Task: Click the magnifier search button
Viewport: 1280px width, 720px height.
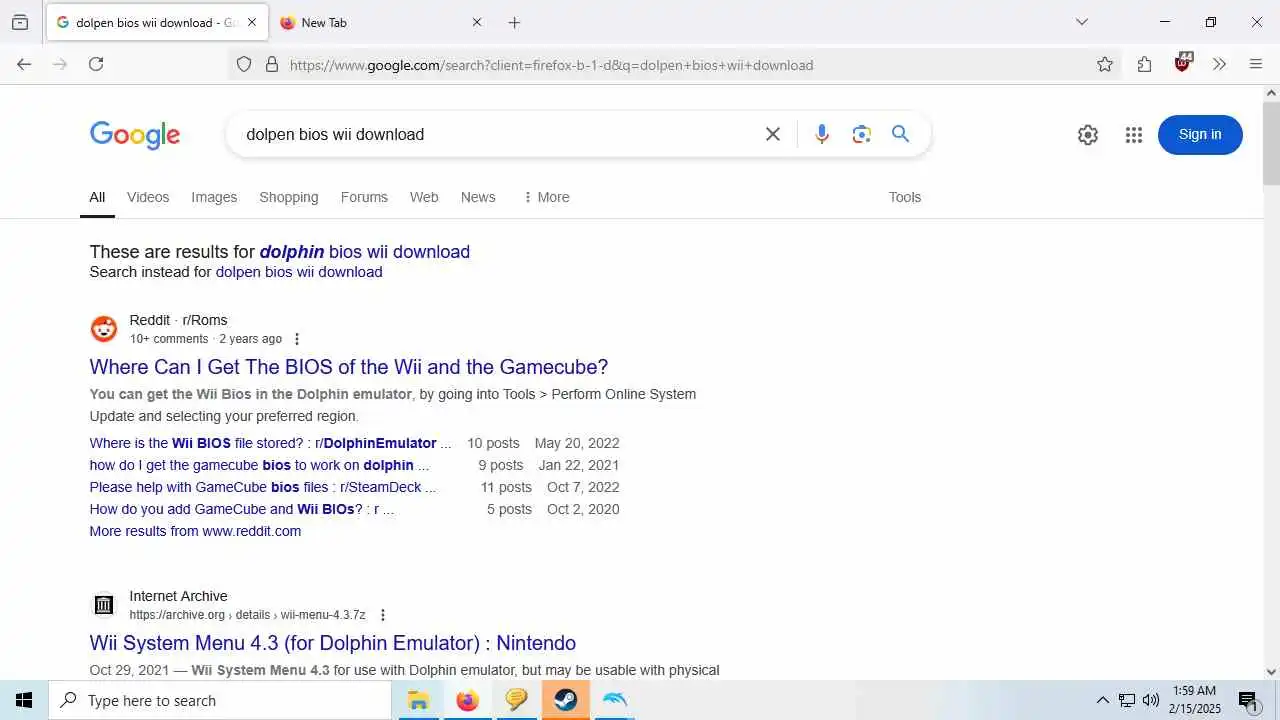Action: 901,134
